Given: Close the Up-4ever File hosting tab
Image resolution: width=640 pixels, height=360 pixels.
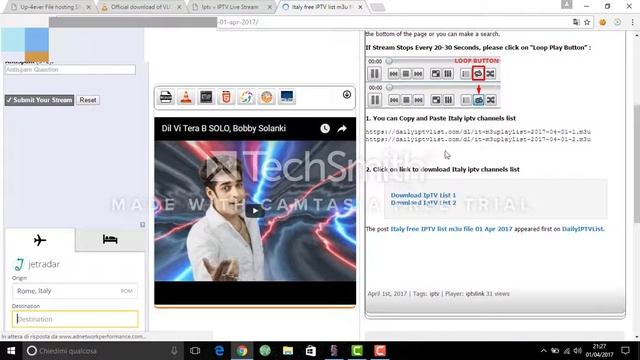Looking at the screenshot, I should 89,7.
